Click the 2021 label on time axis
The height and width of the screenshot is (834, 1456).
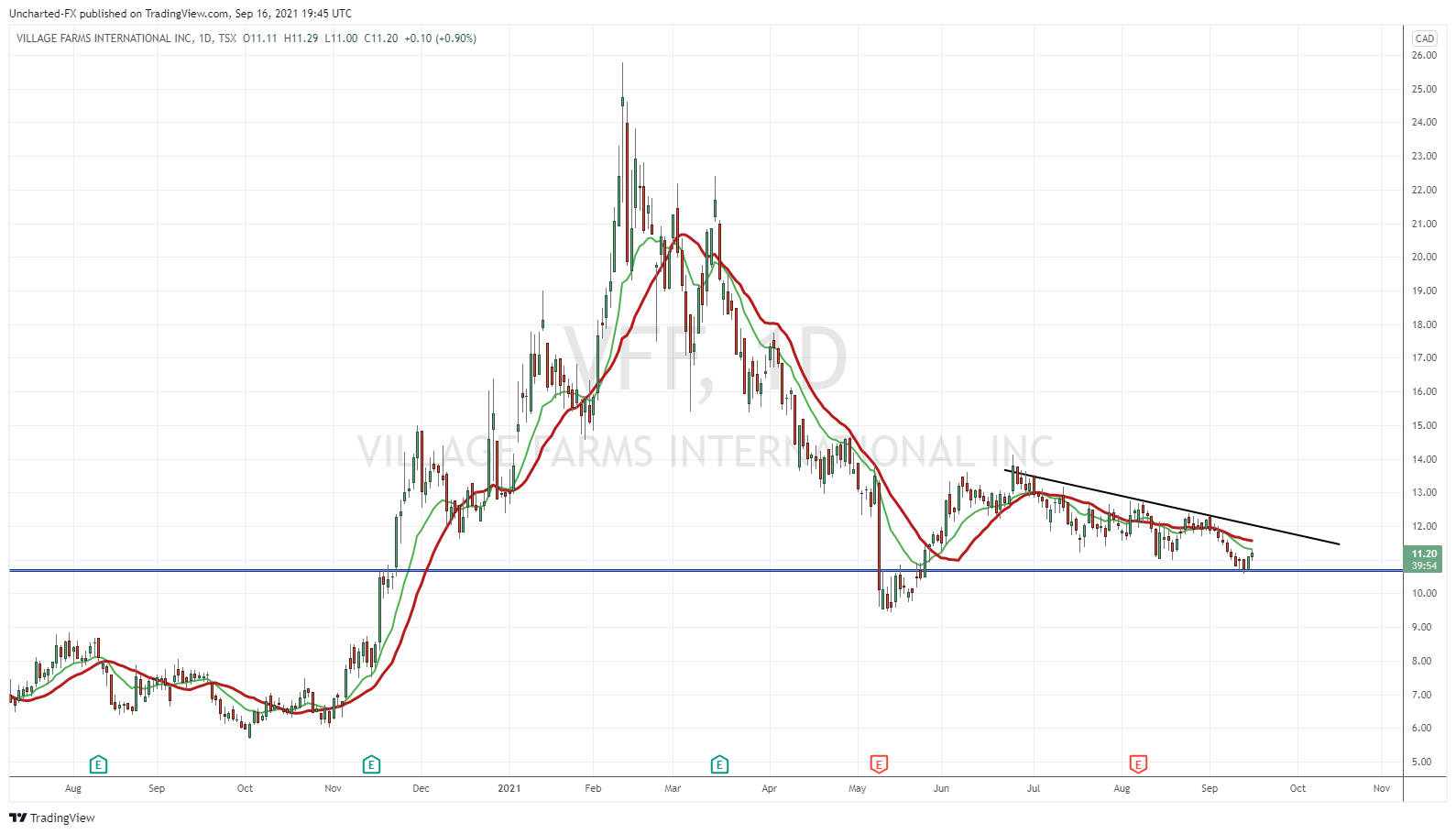click(509, 788)
